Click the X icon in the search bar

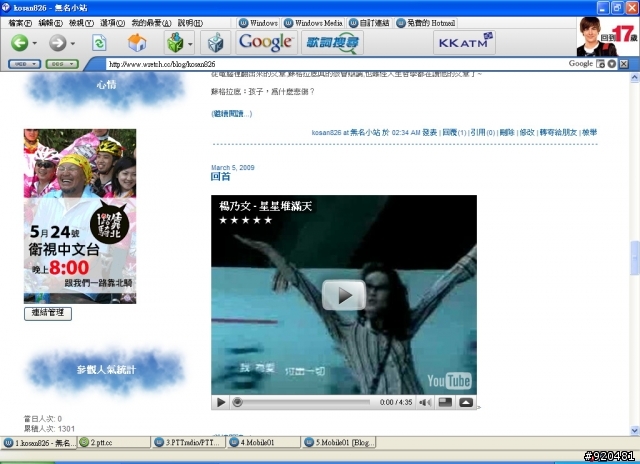(x=624, y=64)
